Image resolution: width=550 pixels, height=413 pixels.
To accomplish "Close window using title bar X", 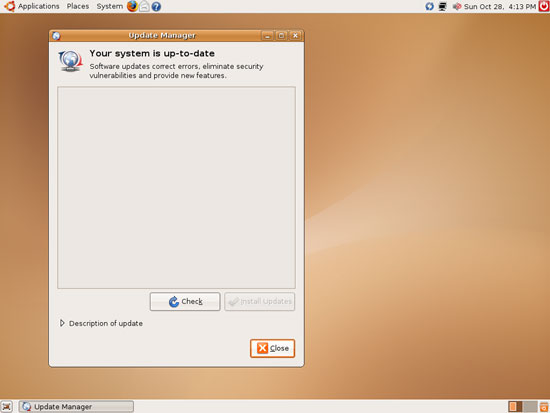I will (295, 35).
